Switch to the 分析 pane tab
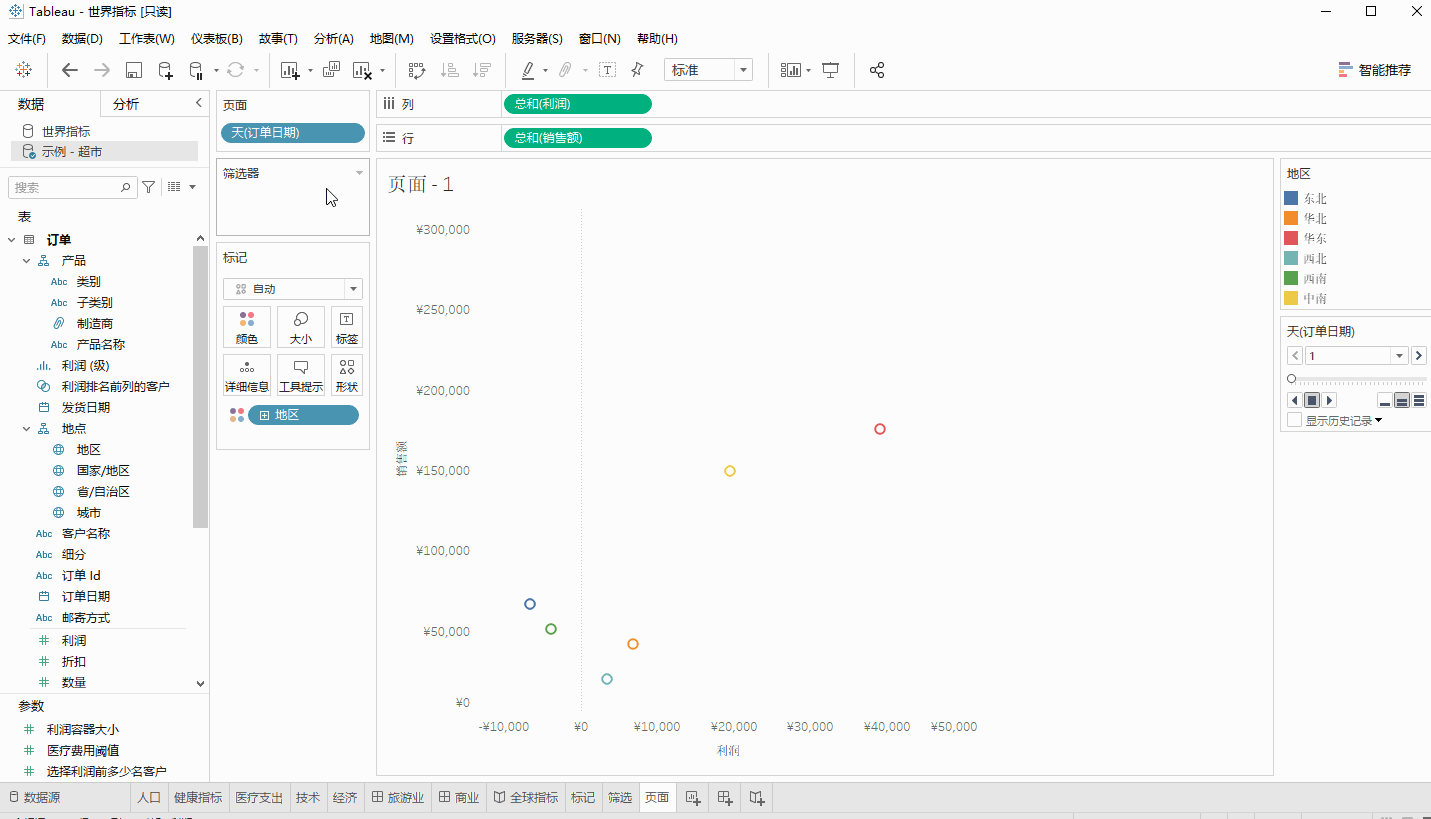This screenshot has width=1431, height=819. pyautogui.click(x=126, y=104)
